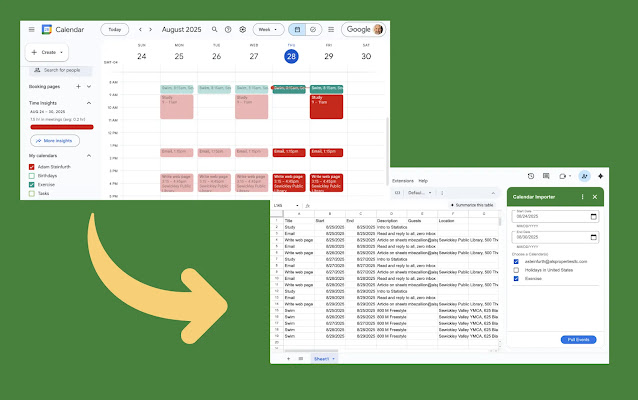Open the list icon beside Tasks toggle in Calendar

point(331,29)
